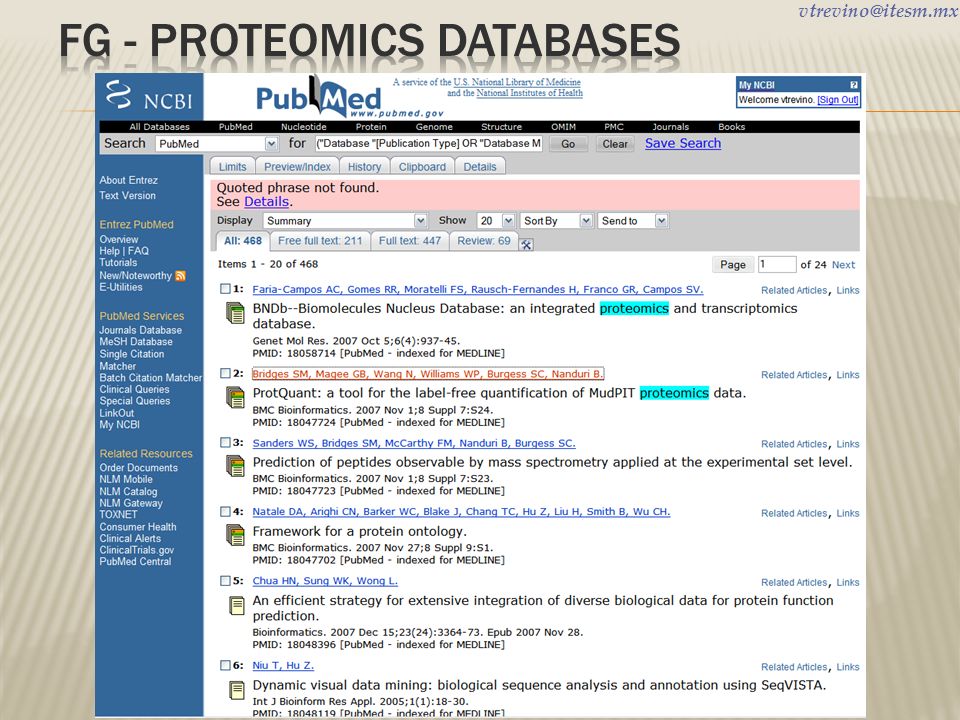Check the box for item 5
This screenshot has width=960, height=720.
(225, 581)
